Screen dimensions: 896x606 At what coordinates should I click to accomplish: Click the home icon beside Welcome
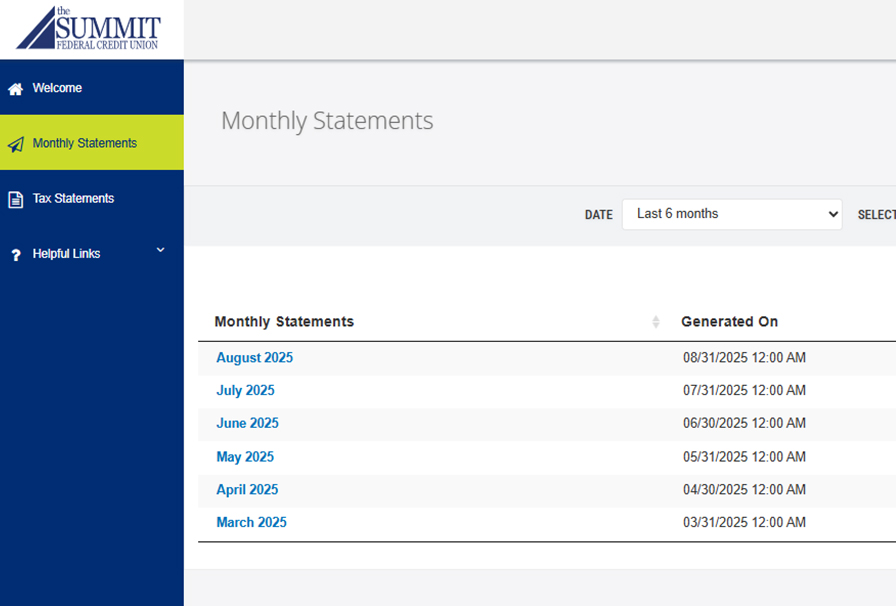click(x=15, y=89)
